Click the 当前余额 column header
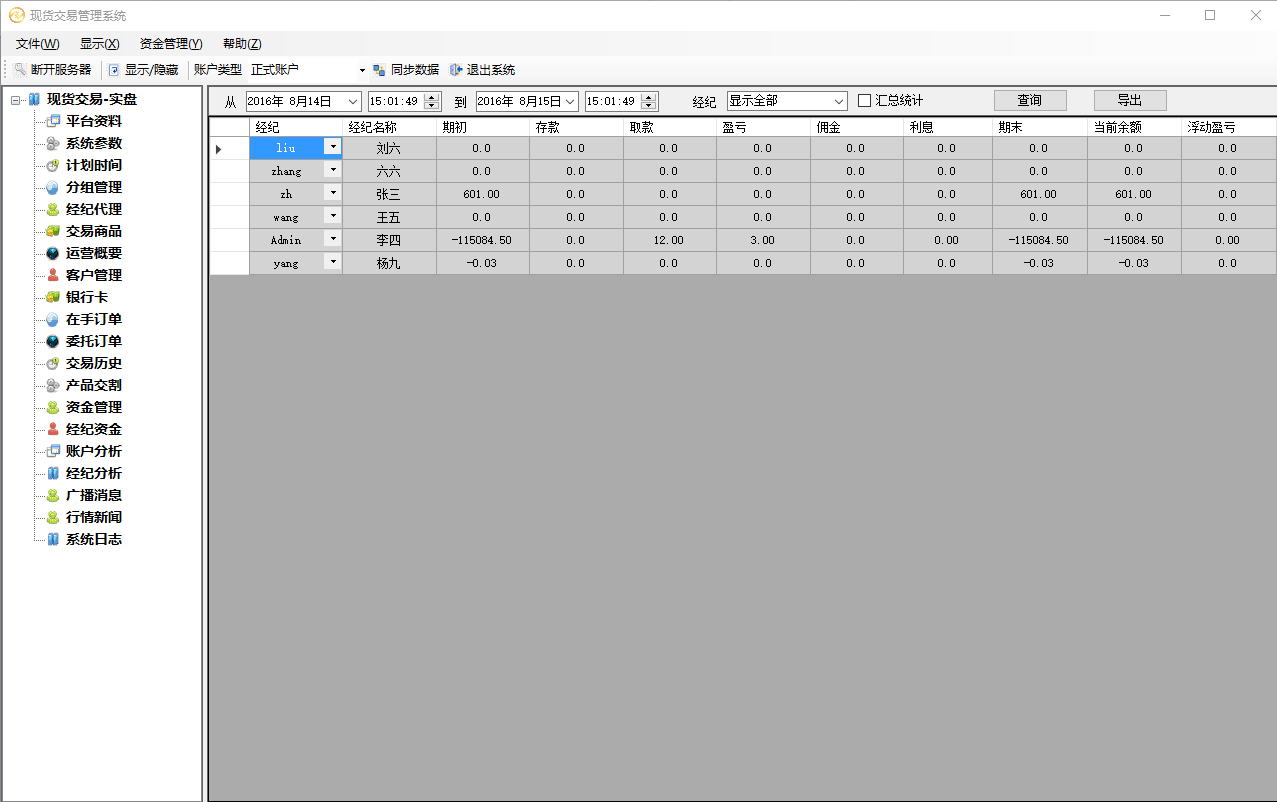1277x802 pixels. coord(1134,127)
